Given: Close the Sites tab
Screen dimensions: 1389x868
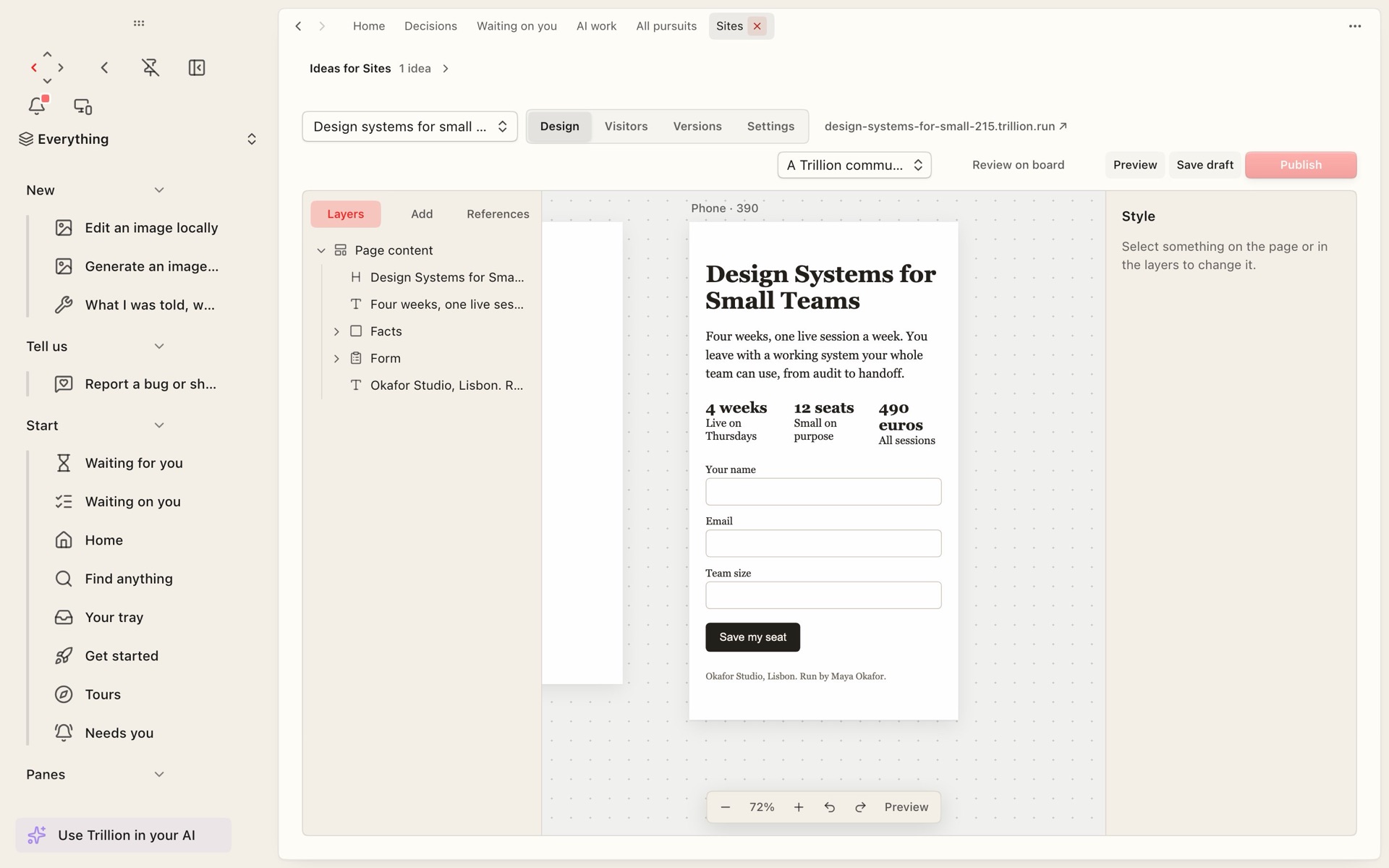Looking at the screenshot, I should click(x=757, y=26).
